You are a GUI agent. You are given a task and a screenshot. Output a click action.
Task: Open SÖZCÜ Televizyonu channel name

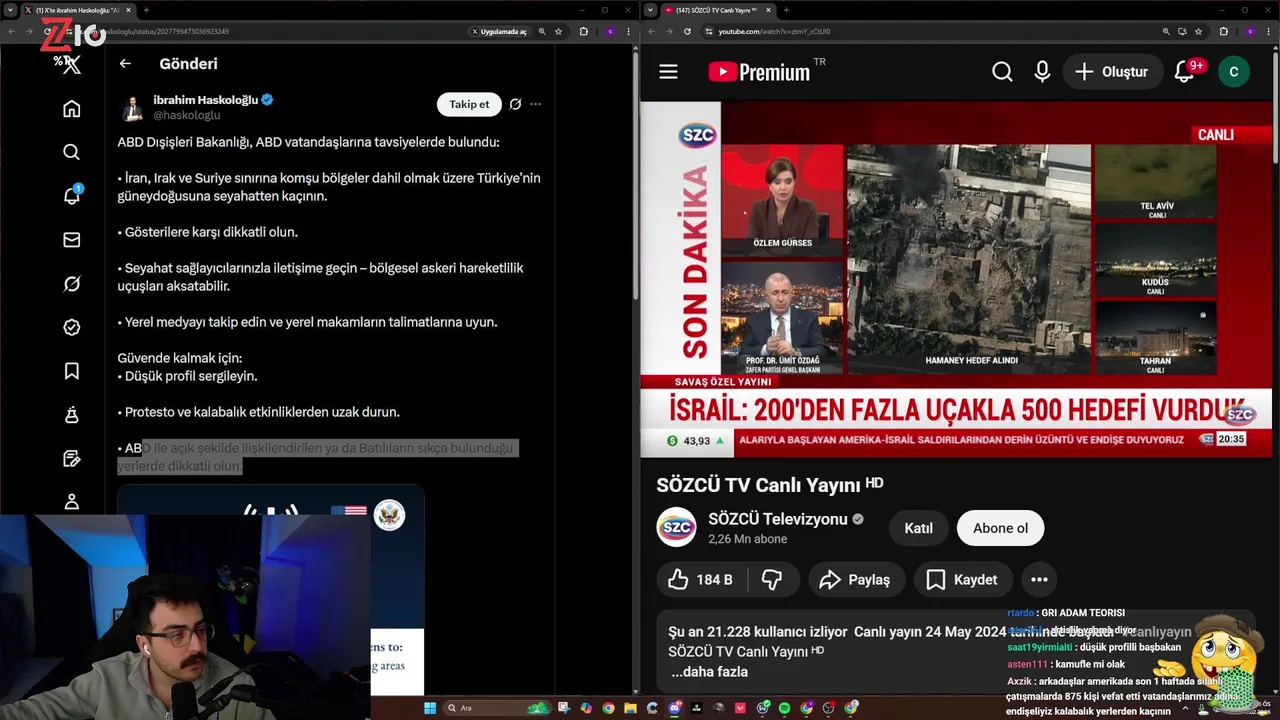[778, 519]
